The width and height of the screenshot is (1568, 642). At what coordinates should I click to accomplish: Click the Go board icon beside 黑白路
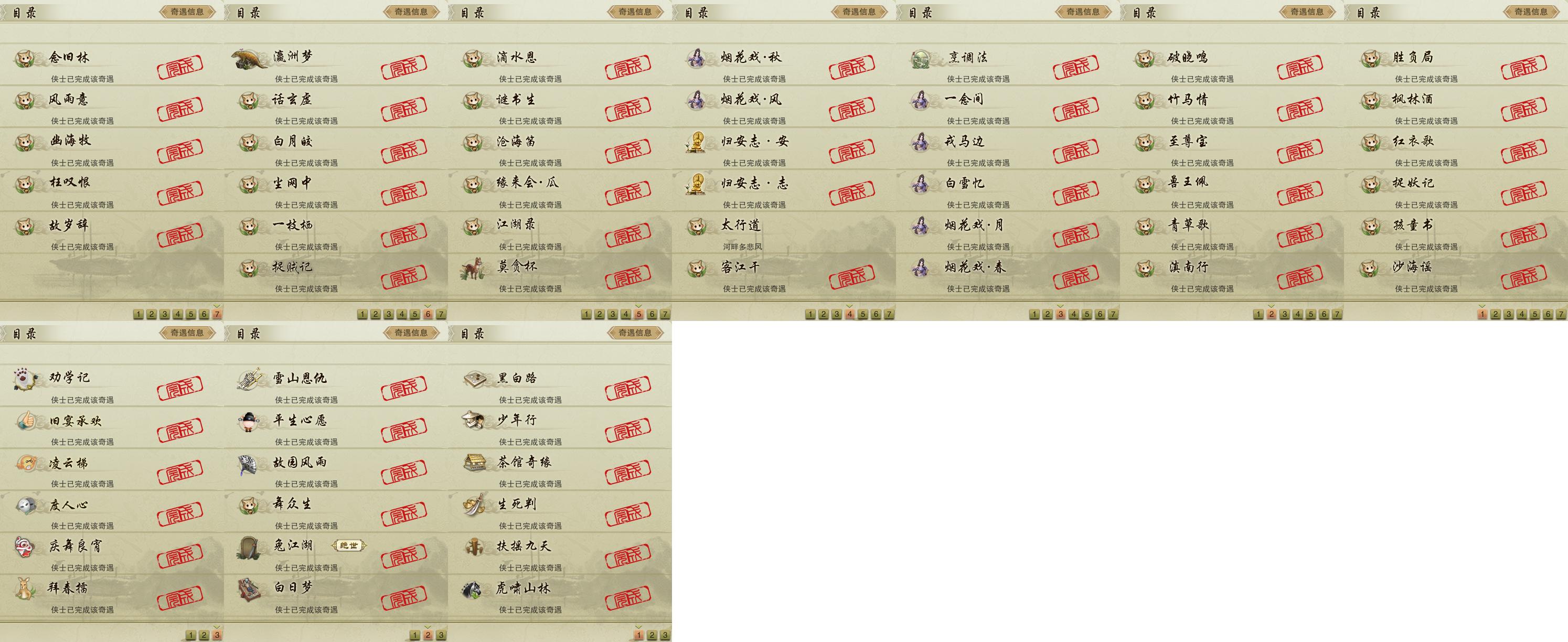474,379
